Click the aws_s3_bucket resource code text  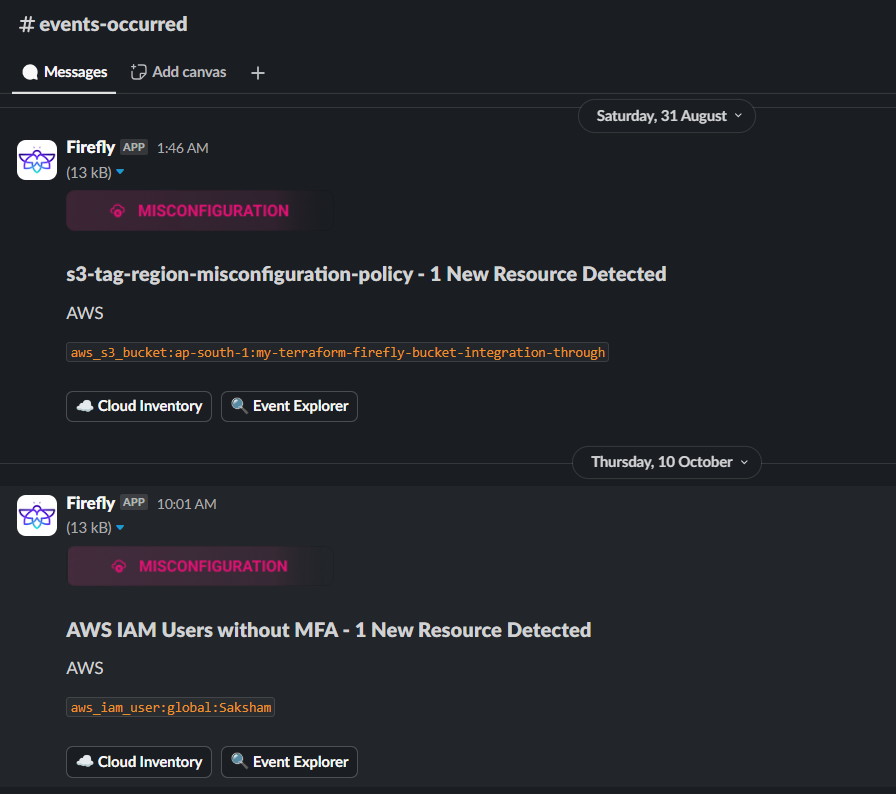[337, 352]
